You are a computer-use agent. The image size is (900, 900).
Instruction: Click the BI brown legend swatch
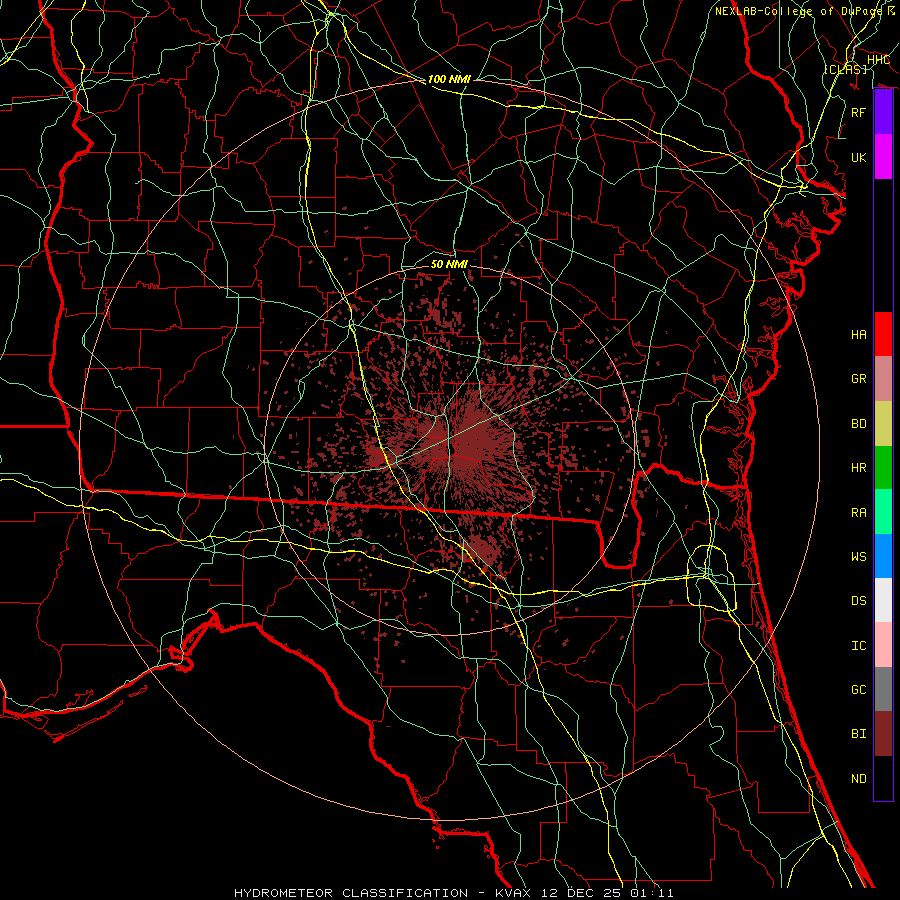pyautogui.click(x=883, y=734)
